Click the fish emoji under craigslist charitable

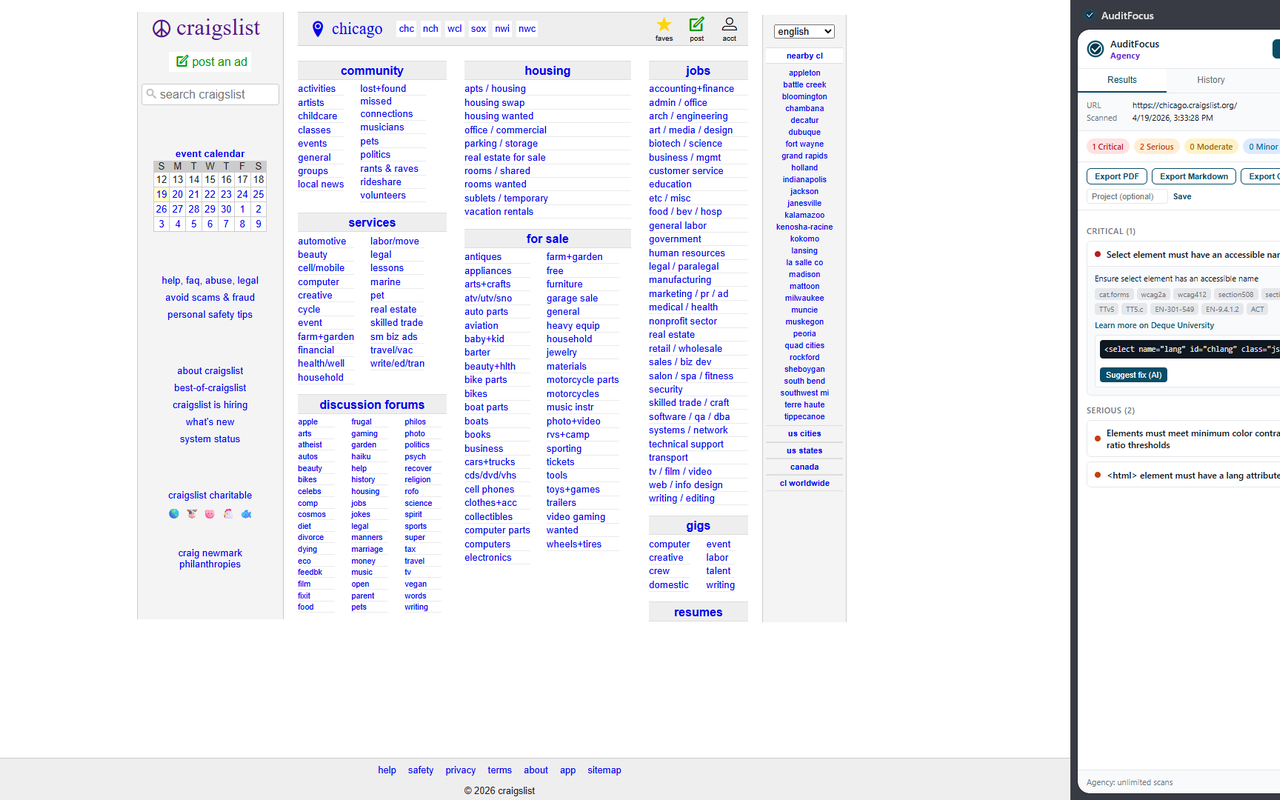(x=246, y=514)
